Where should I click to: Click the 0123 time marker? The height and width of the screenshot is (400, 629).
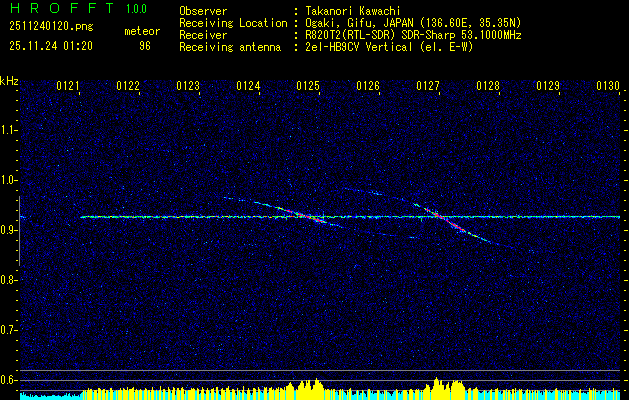click(188, 86)
